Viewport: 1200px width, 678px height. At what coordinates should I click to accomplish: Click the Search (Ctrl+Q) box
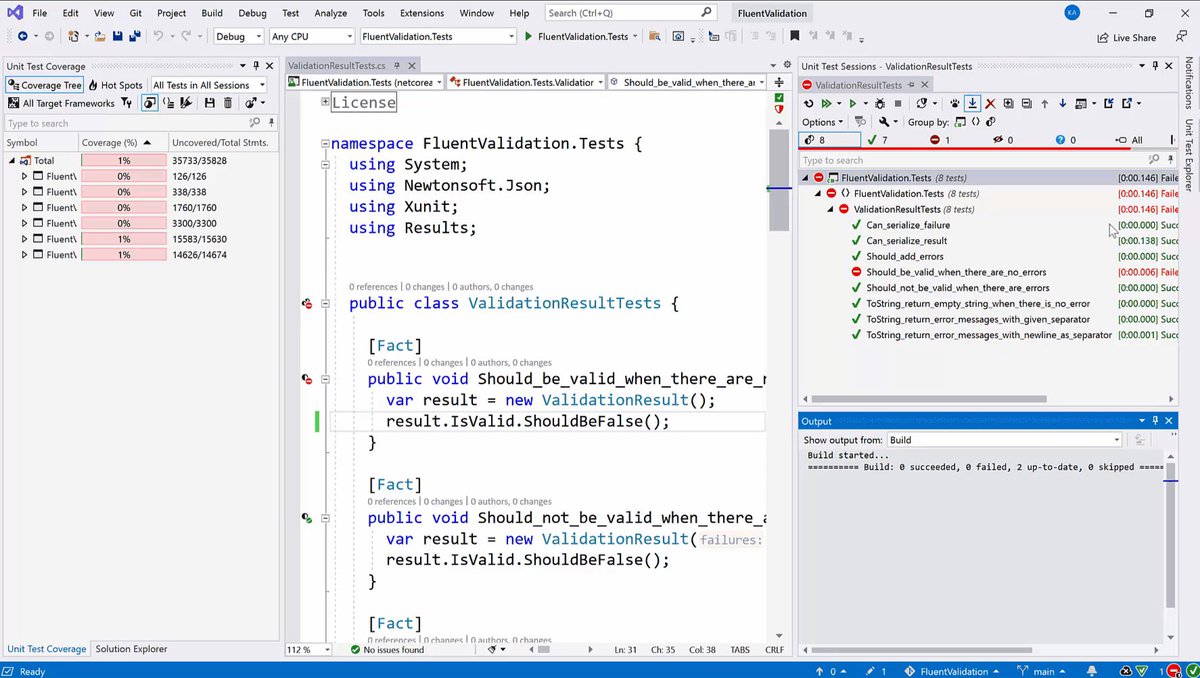pos(631,13)
